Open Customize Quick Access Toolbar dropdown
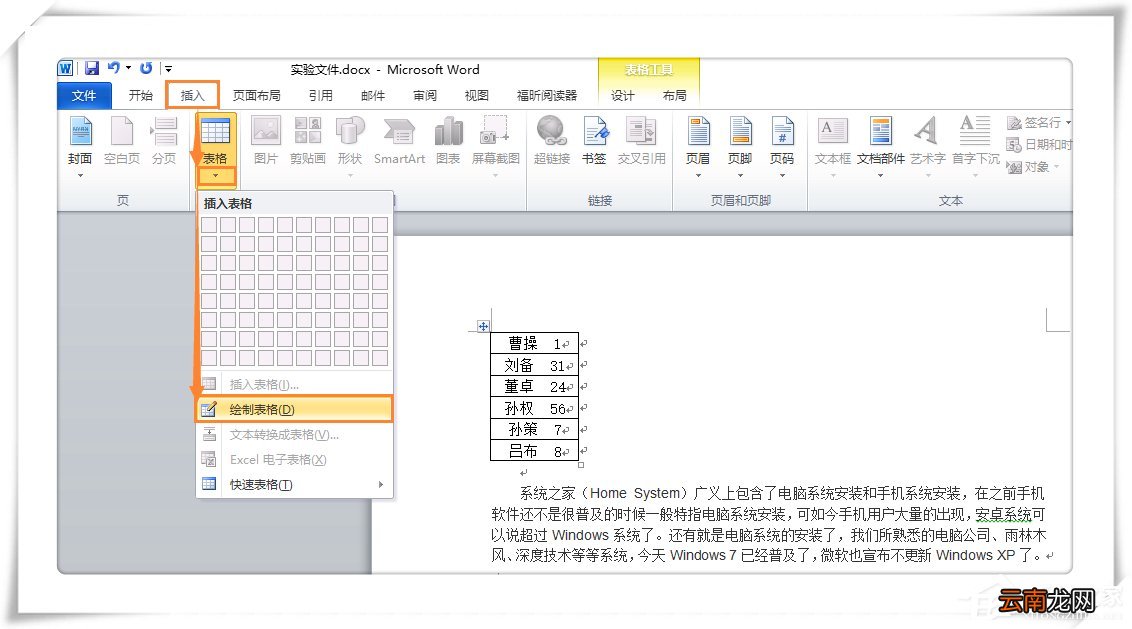 point(168,69)
